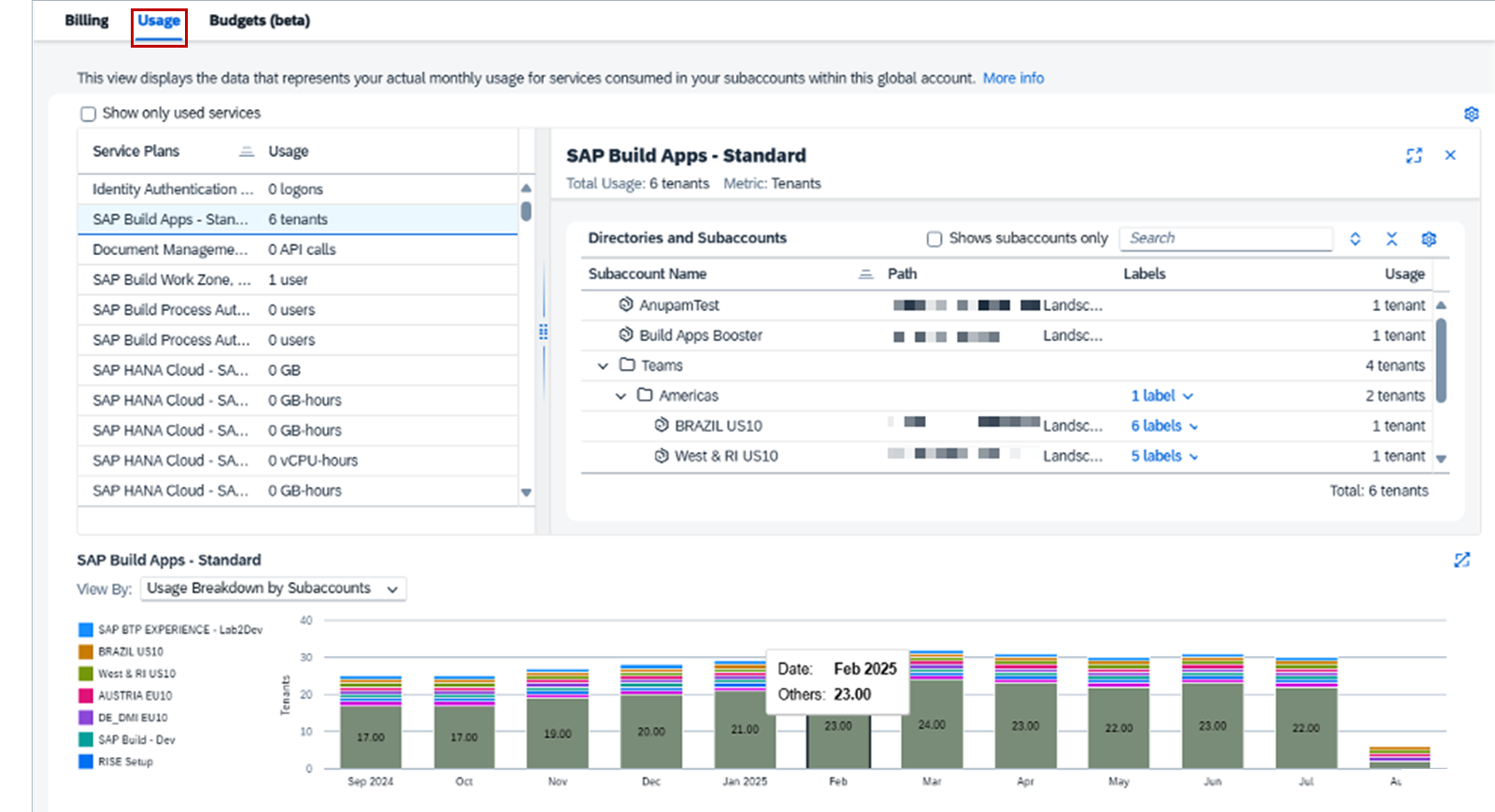This screenshot has height=812, width=1495.
Task: Expand the 1 label dropdown for Americas
Action: pos(1161,395)
